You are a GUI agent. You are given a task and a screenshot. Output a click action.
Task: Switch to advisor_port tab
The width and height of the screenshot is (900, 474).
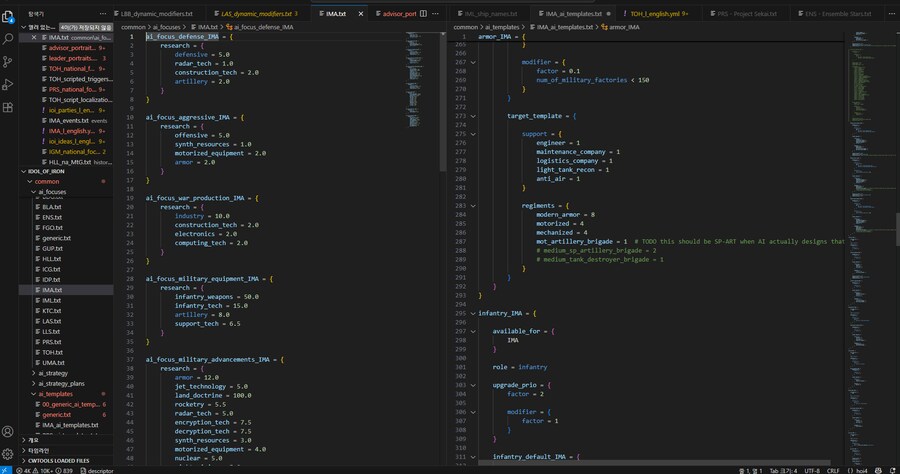point(396,13)
